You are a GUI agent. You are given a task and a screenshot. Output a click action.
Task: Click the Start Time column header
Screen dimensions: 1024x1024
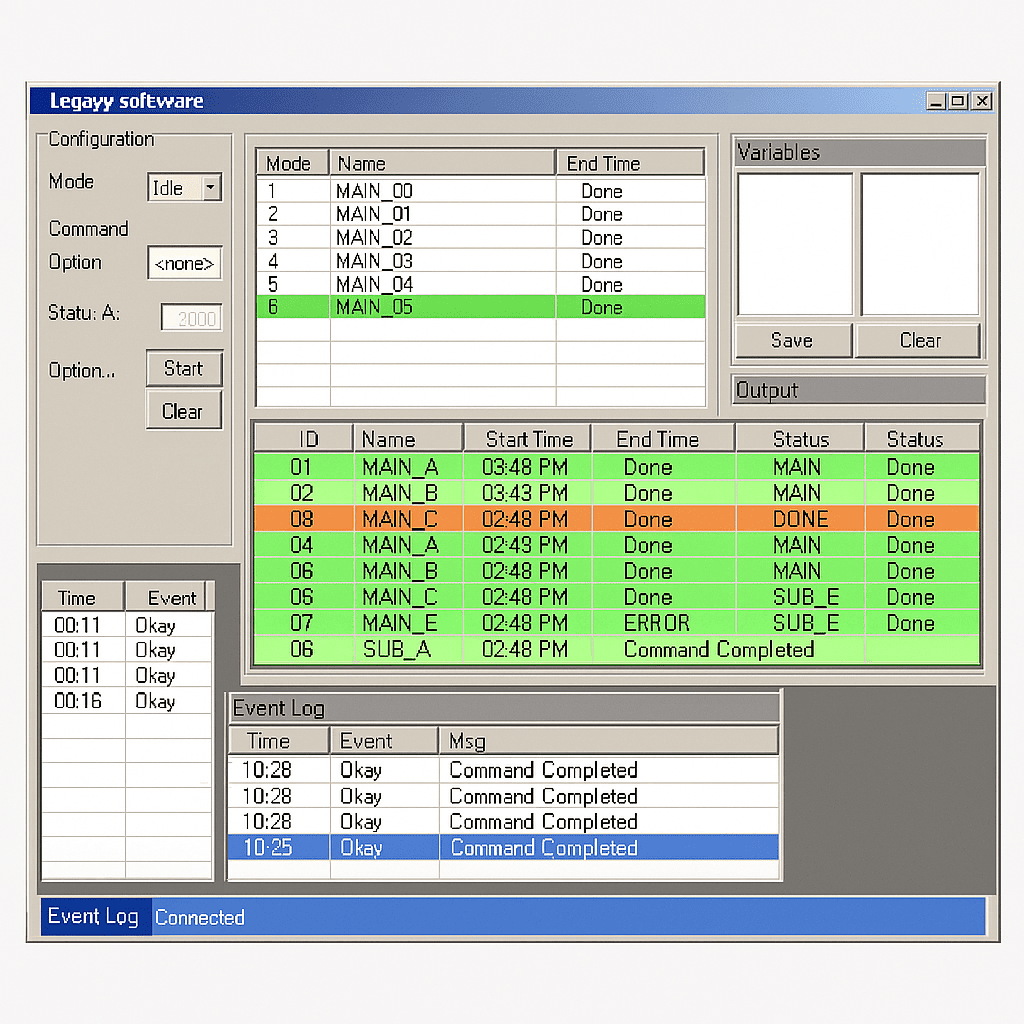coord(528,439)
